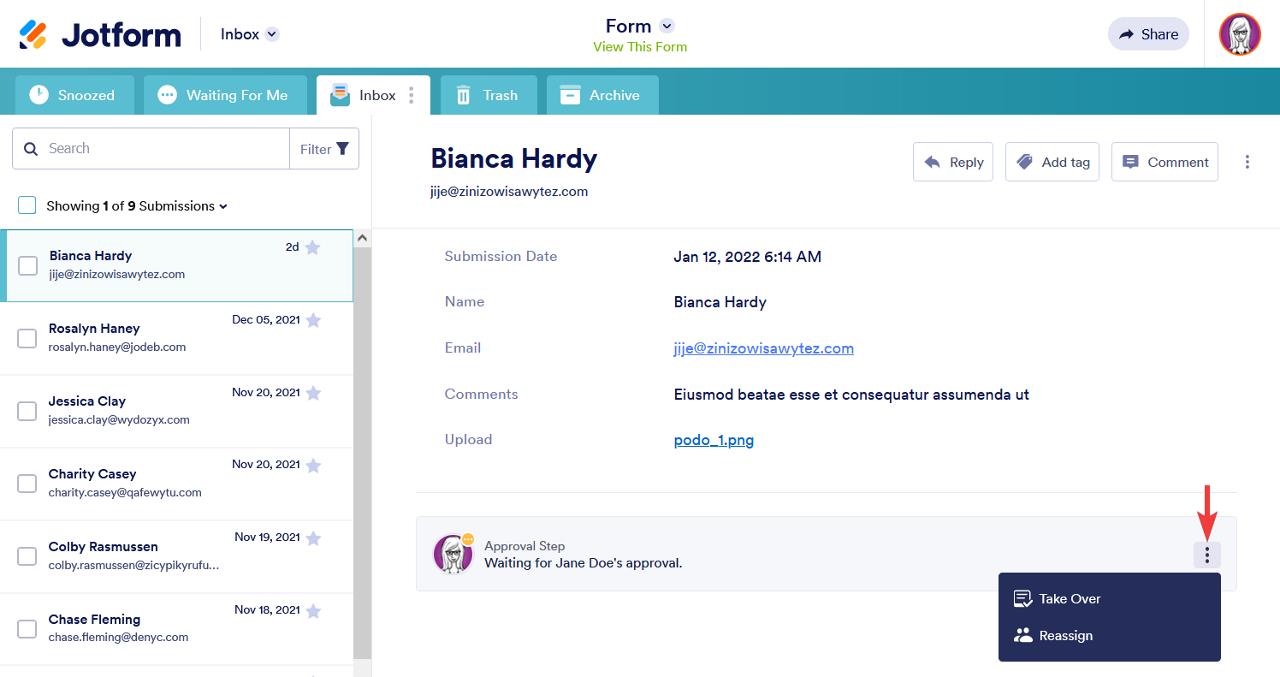
Task: Click the search magnifier icon
Action: click(x=31, y=148)
